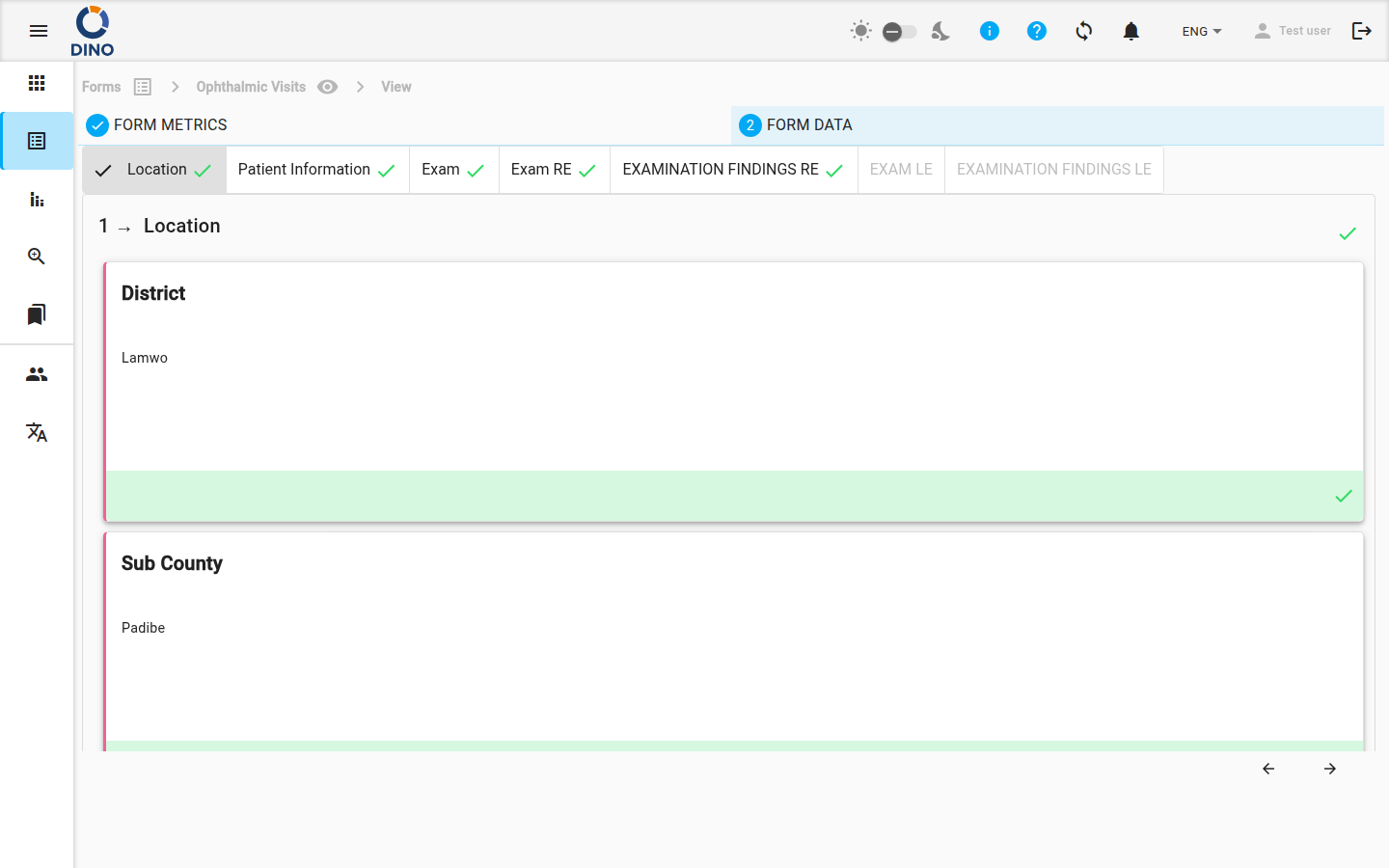This screenshot has width=1389, height=868.
Task: Select the forms list sidebar icon
Action: [37, 141]
